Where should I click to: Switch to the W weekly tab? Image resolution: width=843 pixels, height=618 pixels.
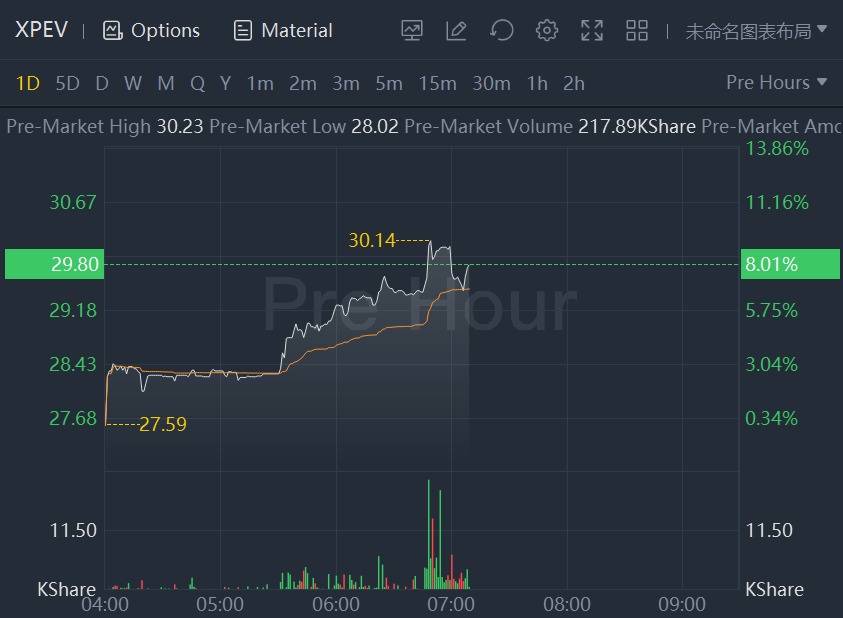(132, 83)
